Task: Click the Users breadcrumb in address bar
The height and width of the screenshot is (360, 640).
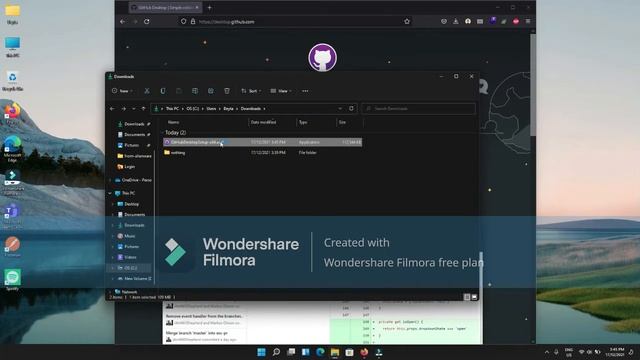Action: 211,109
